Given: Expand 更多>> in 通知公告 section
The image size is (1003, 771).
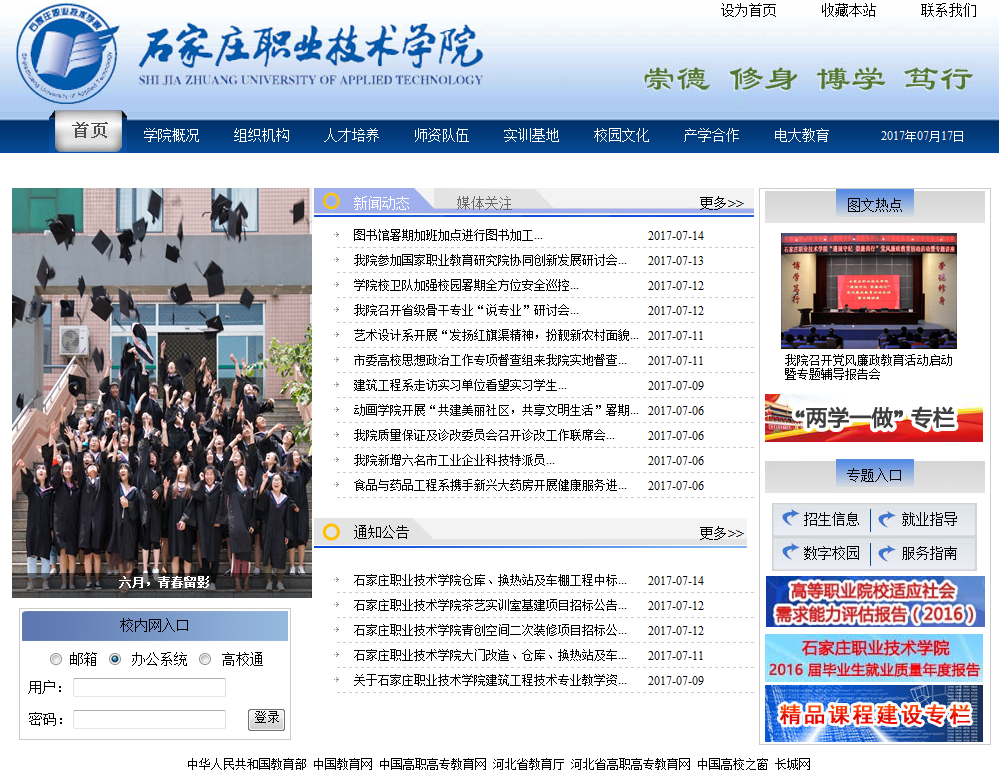Looking at the screenshot, I should coord(721,533).
